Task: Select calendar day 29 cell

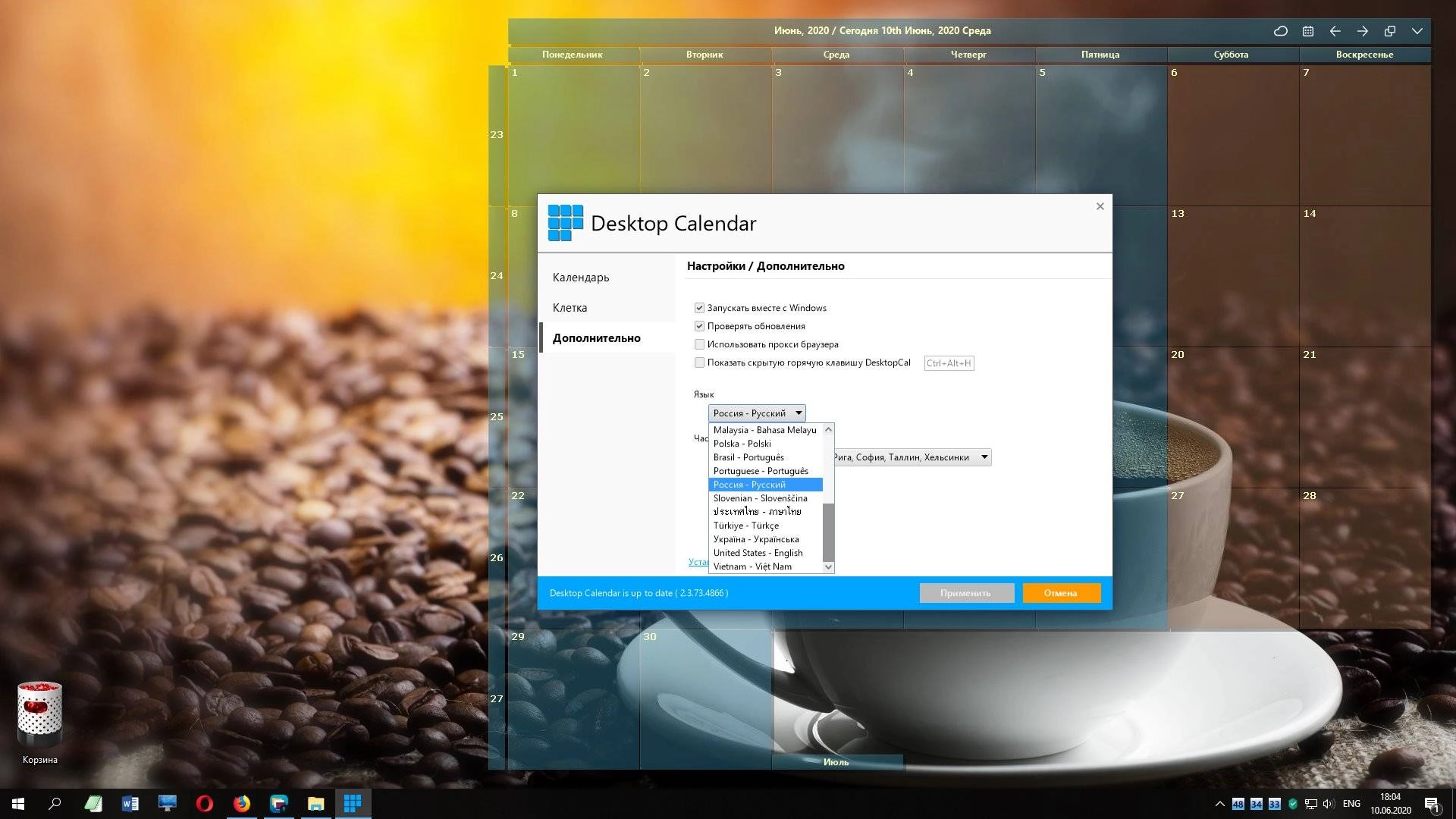Action: pos(573,699)
